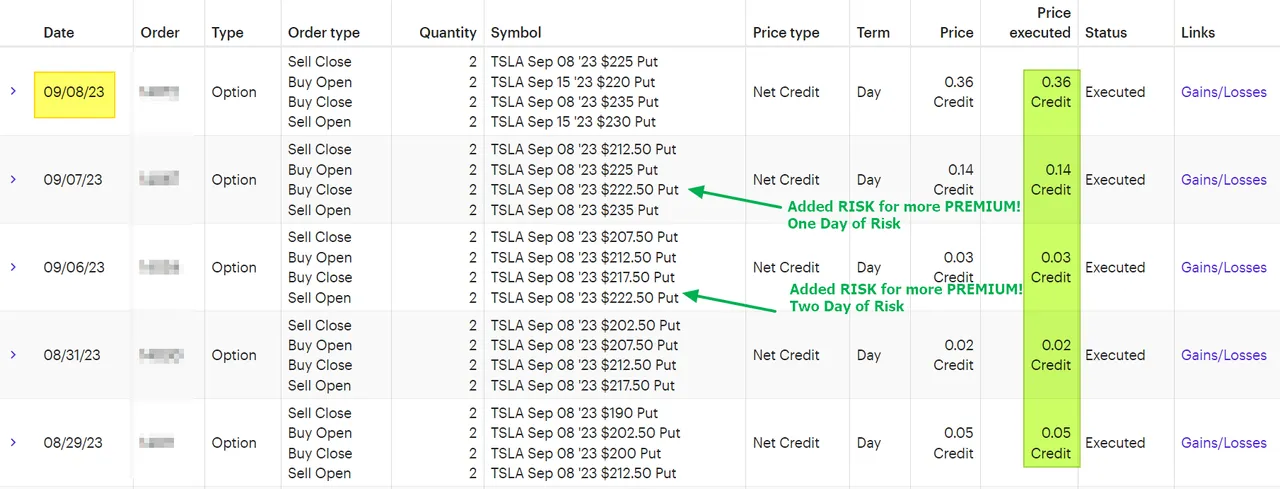Image resolution: width=1280 pixels, height=489 pixels.
Task: Open Gains/Losses link for 09/08/23 order
Action: point(1224,92)
